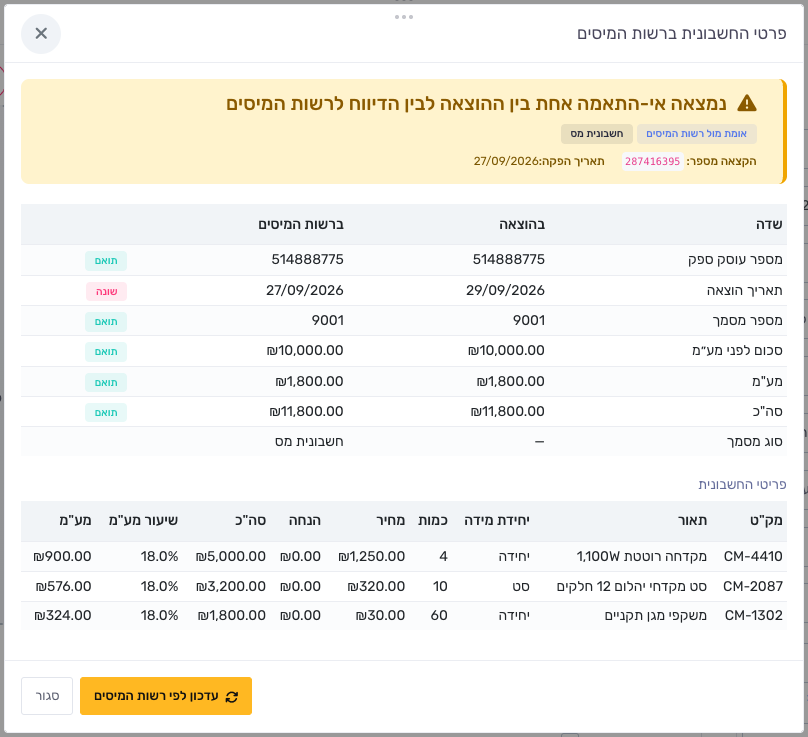Screen dimensions: 808x737
Task: Click item code CM-1302
Action: click(753, 615)
